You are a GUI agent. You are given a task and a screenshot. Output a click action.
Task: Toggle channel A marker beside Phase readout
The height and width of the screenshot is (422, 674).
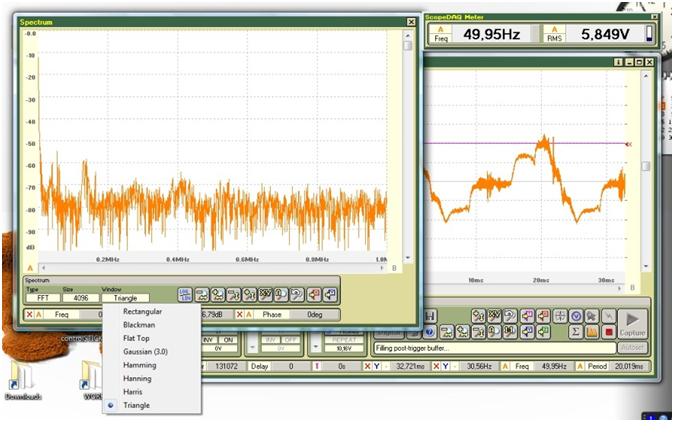click(249, 315)
